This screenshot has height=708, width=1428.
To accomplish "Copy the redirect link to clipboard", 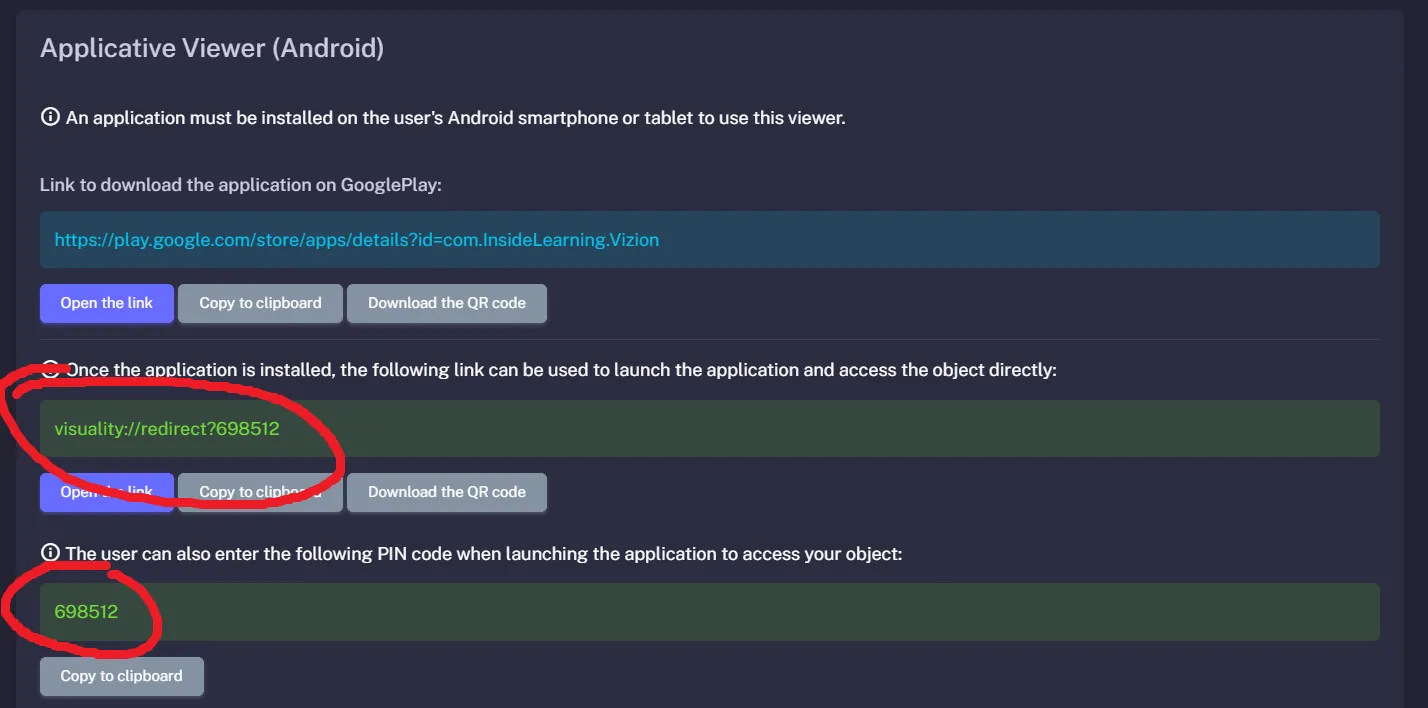I will (260, 492).
